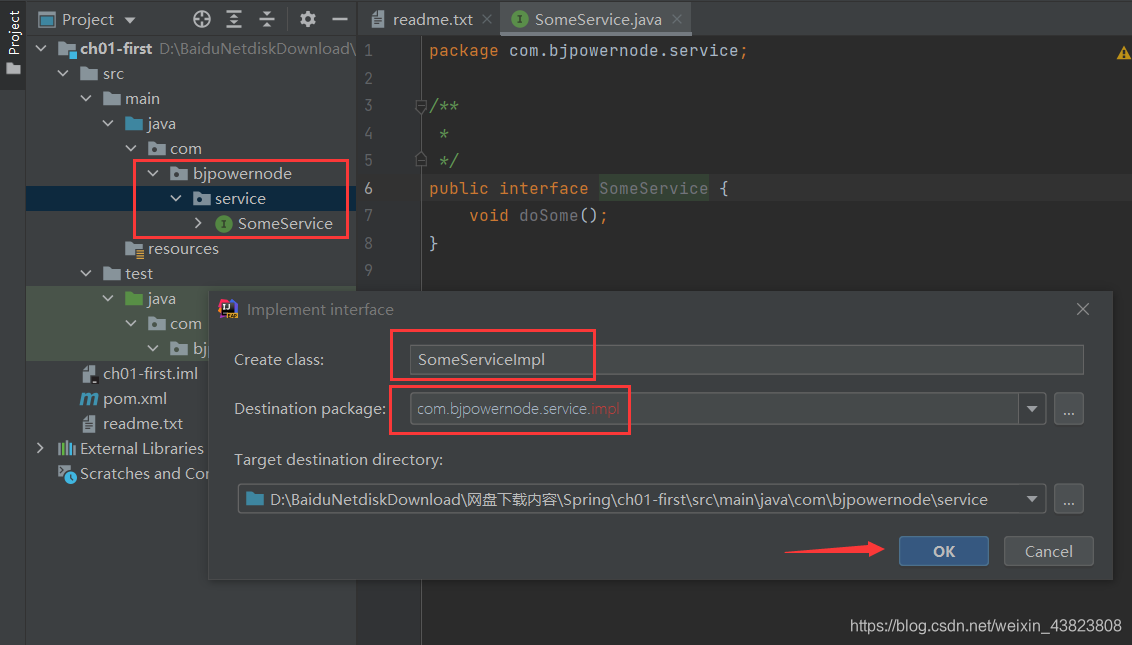The height and width of the screenshot is (645, 1132).
Task: Collapse the java folder under main
Action: [x=108, y=124]
